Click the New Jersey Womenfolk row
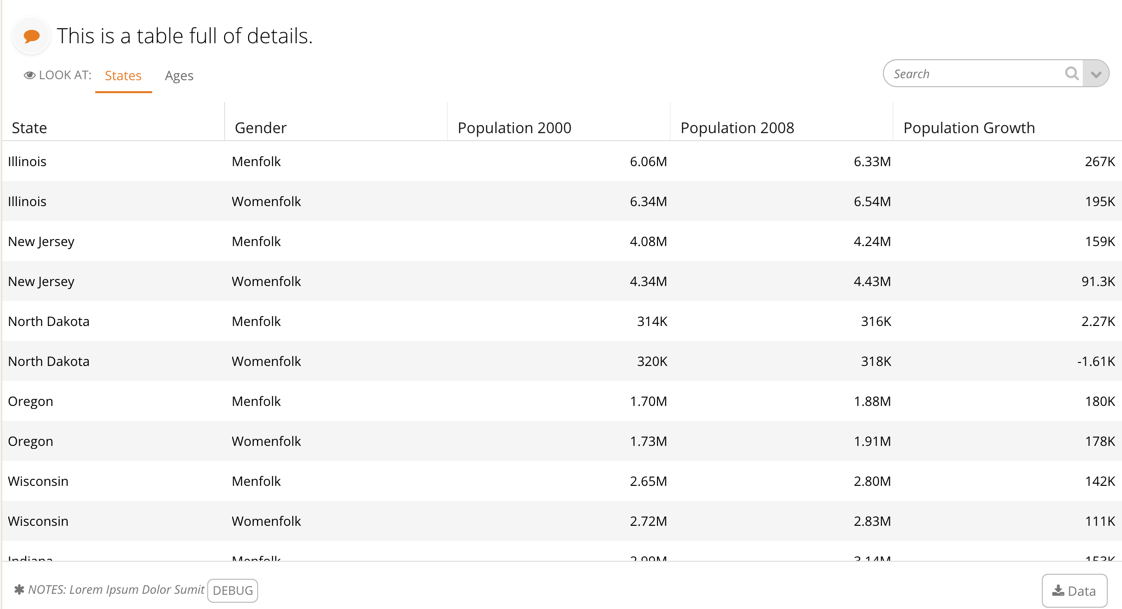1122x609 pixels. pyautogui.click(x=562, y=281)
